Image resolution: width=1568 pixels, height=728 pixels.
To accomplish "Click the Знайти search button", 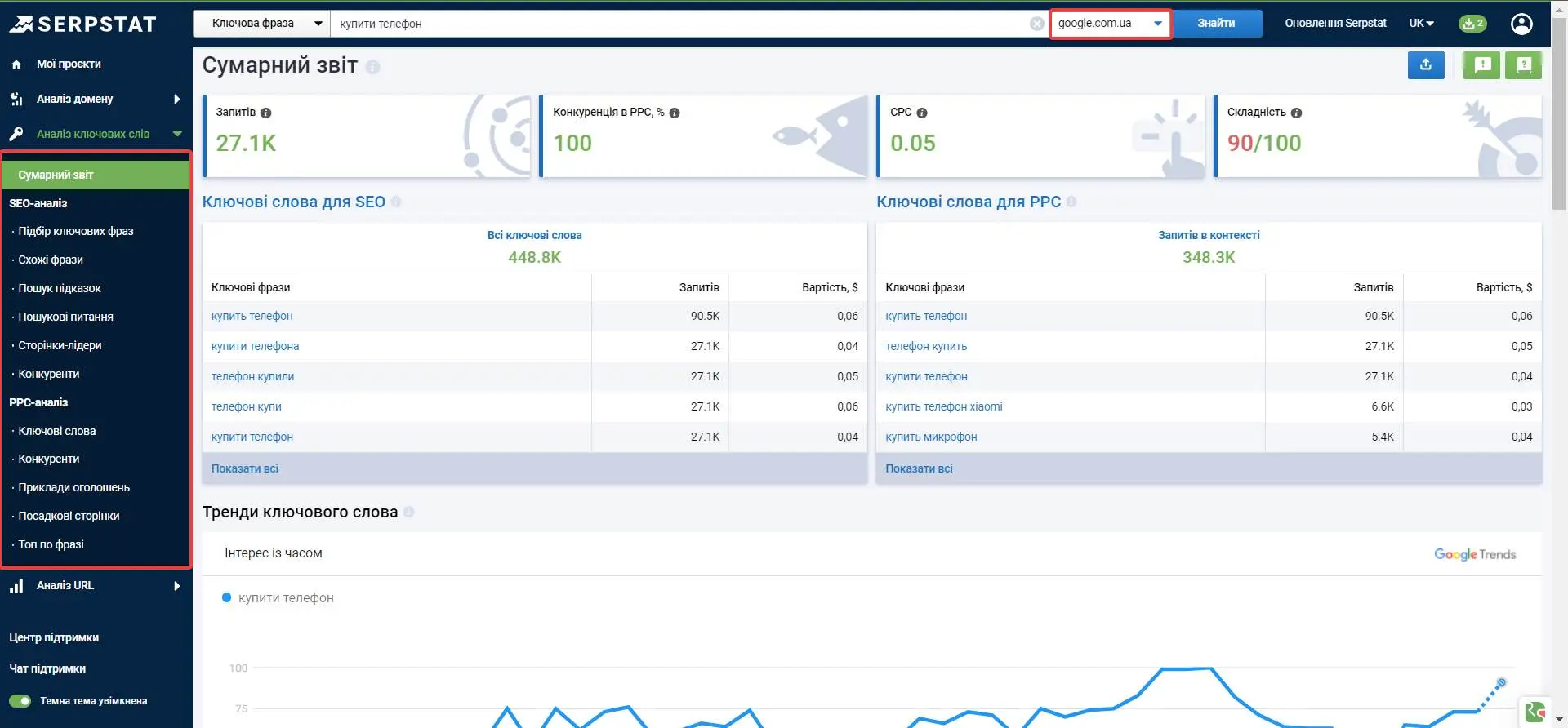I will point(1216,24).
